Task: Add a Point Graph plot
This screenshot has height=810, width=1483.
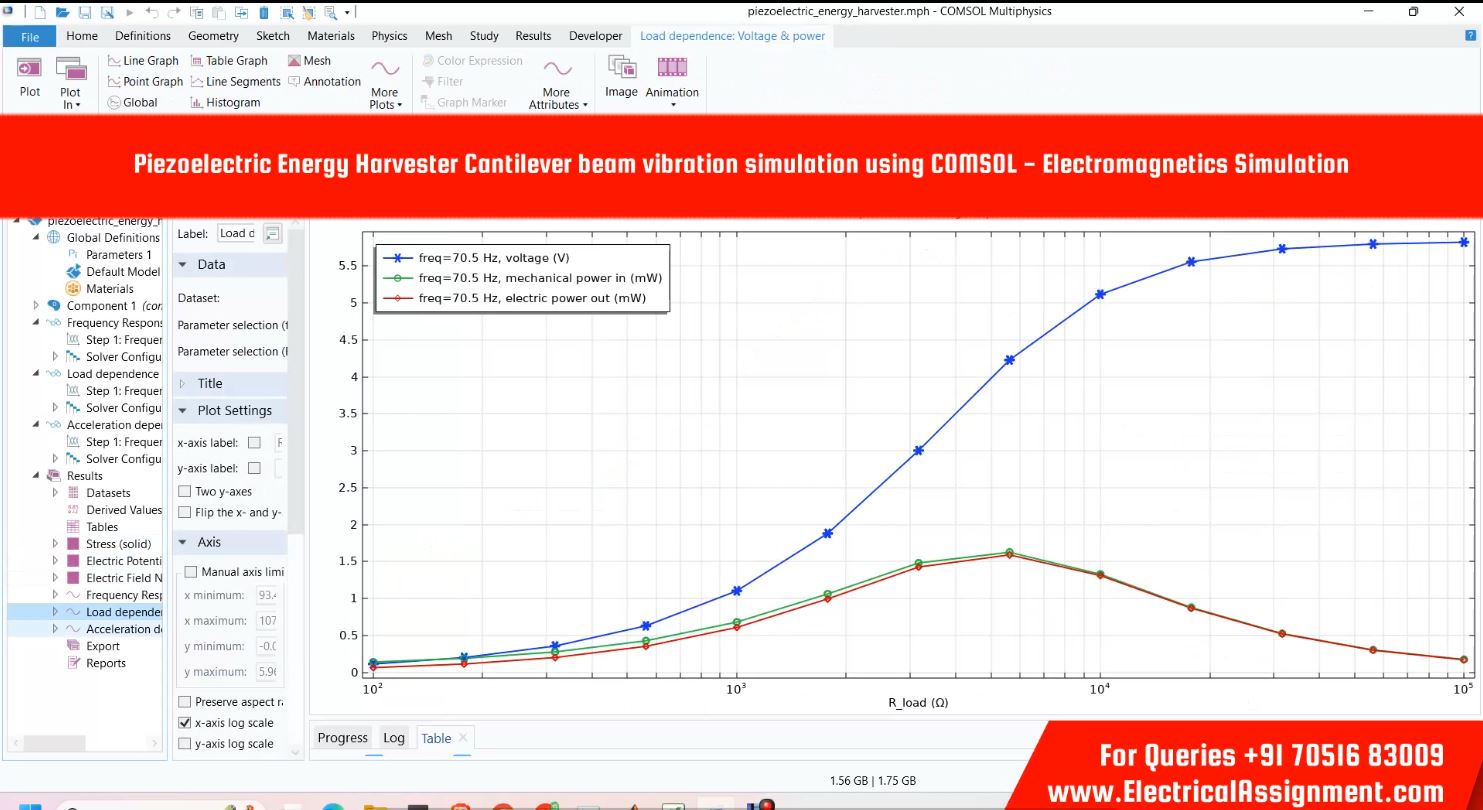Action: [x=145, y=82]
